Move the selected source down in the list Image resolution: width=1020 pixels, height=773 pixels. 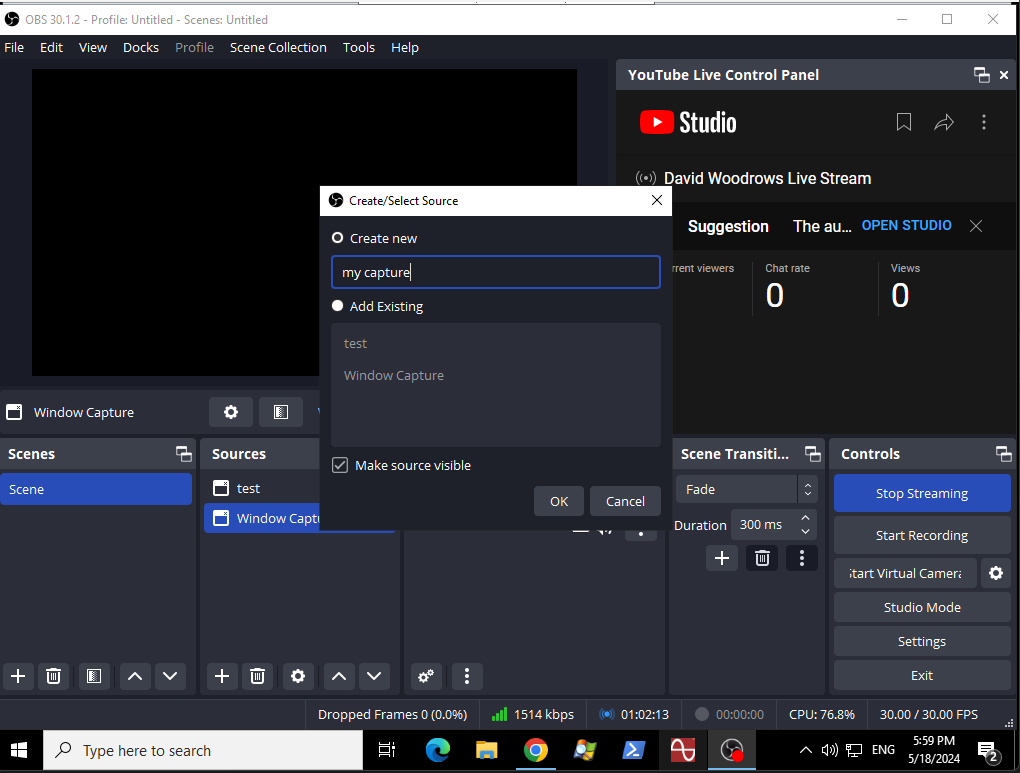(374, 676)
